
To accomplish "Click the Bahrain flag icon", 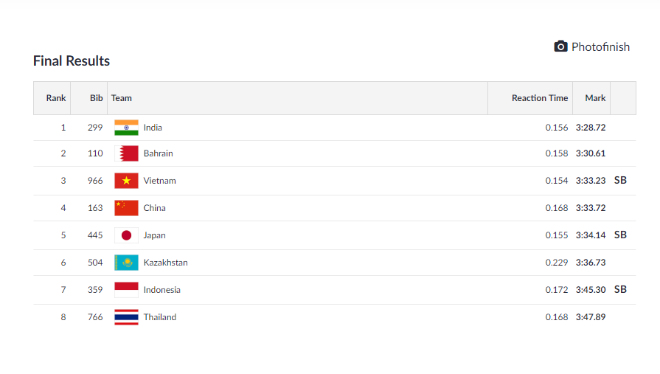I will point(126,154).
